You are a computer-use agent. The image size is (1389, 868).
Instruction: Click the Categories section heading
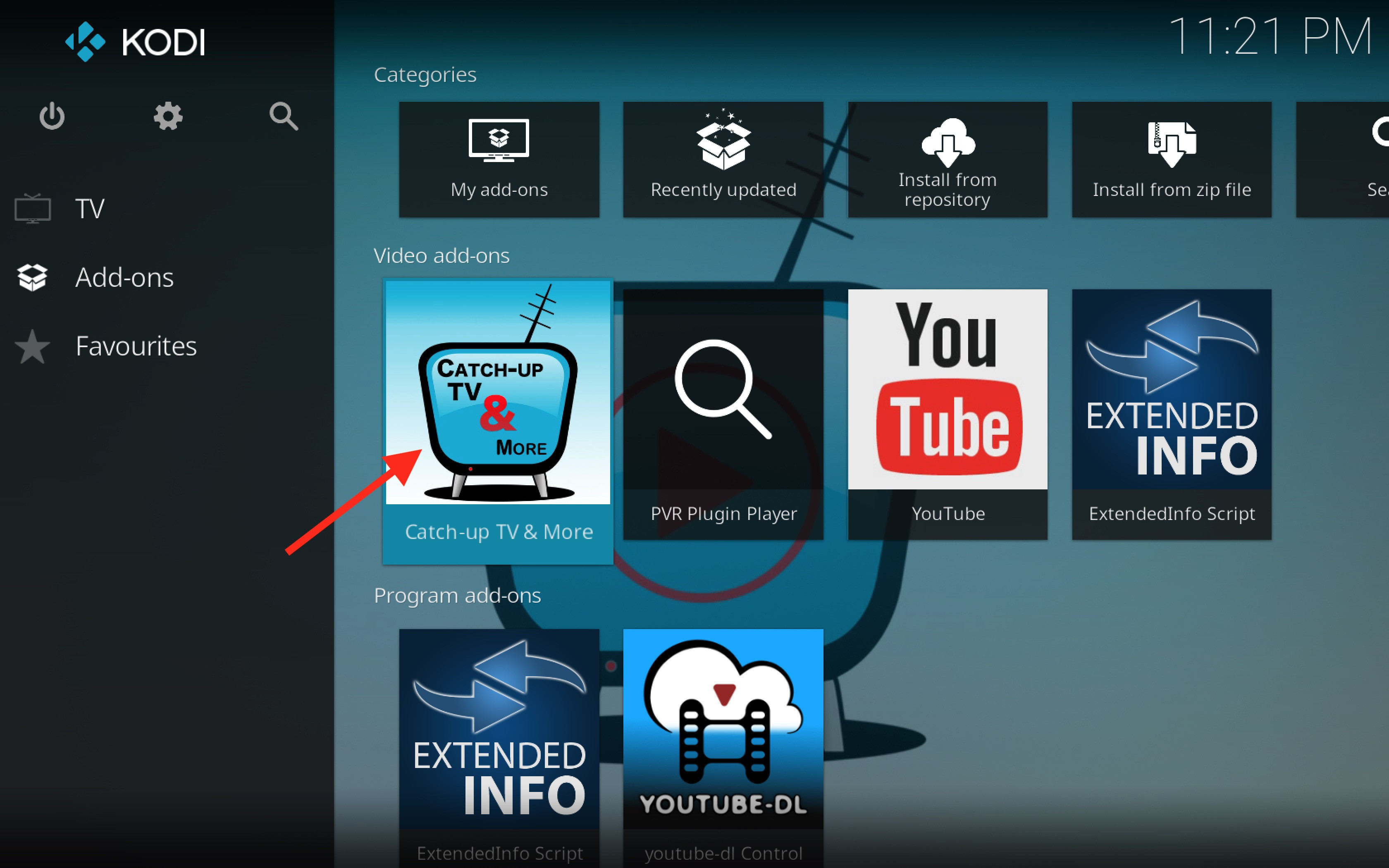pyautogui.click(x=425, y=75)
